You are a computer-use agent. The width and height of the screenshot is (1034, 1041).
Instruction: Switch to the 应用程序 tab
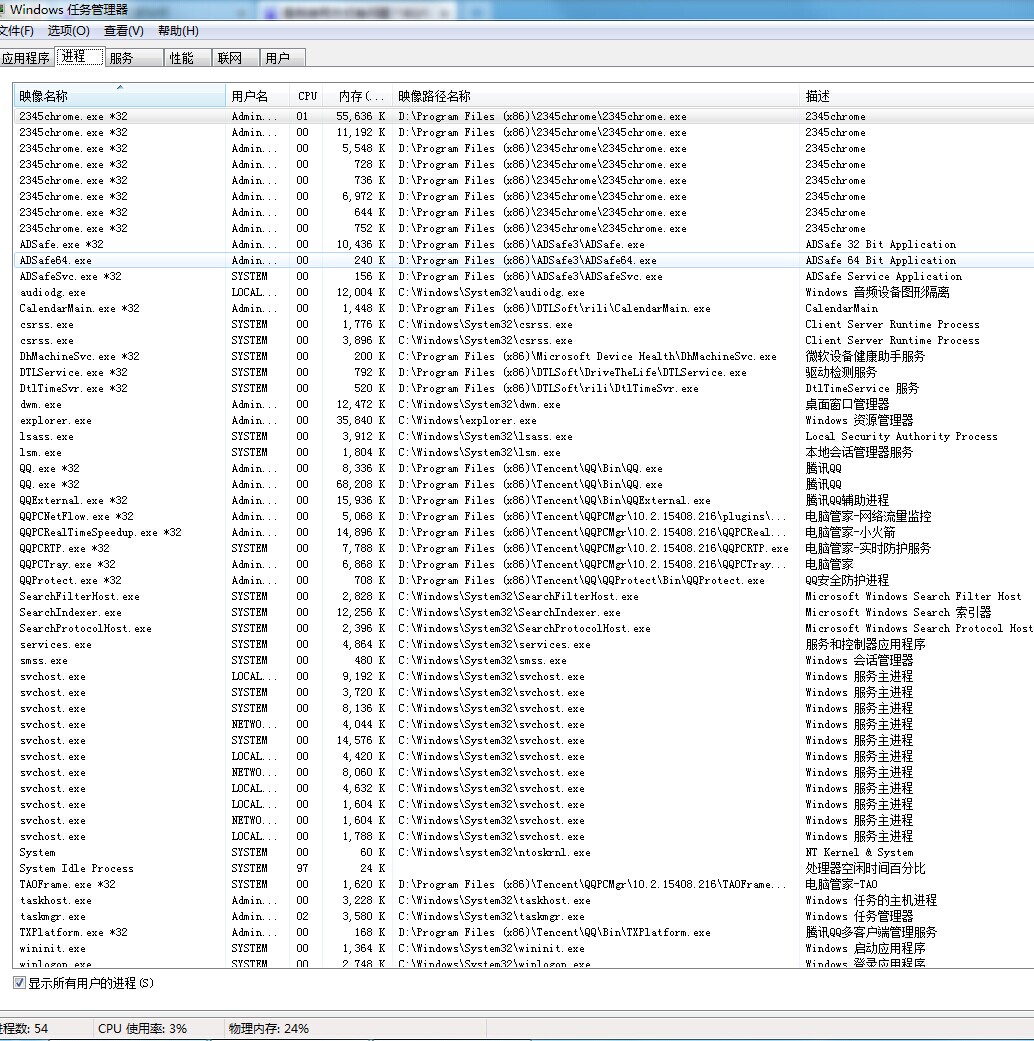click(x=26, y=58)
